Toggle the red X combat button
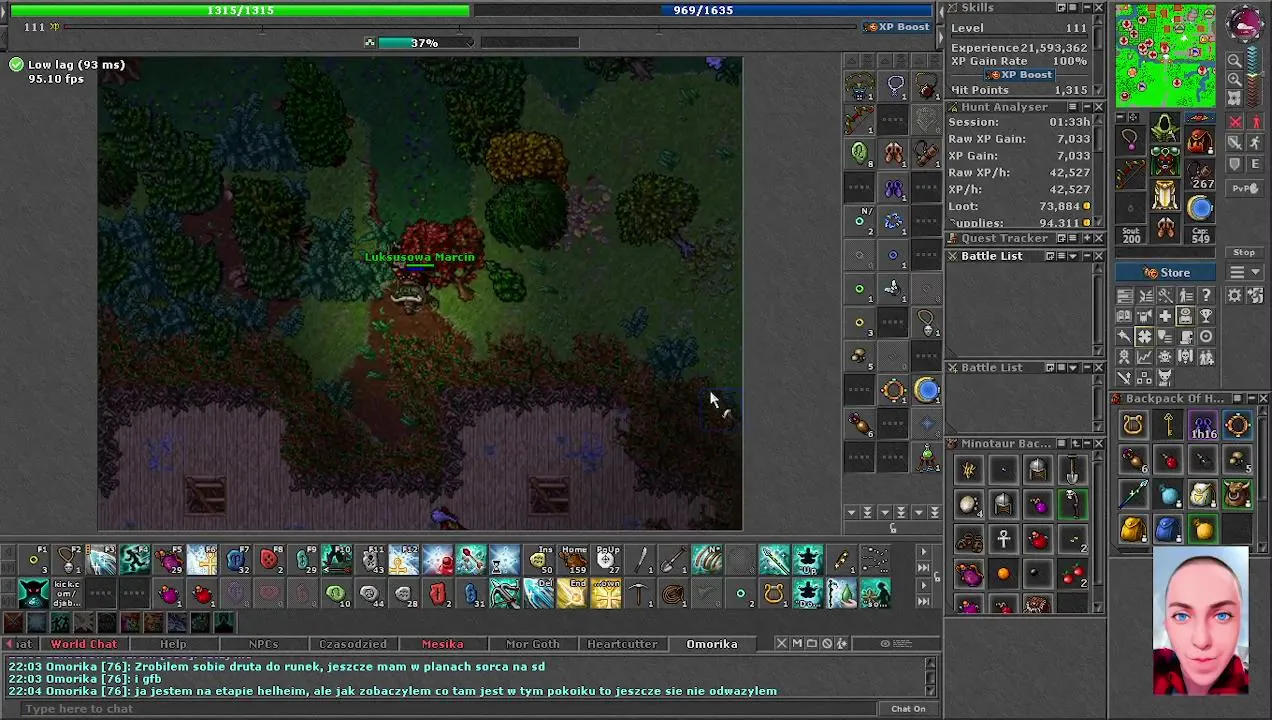1272x720 pixels. (1234, 121)
